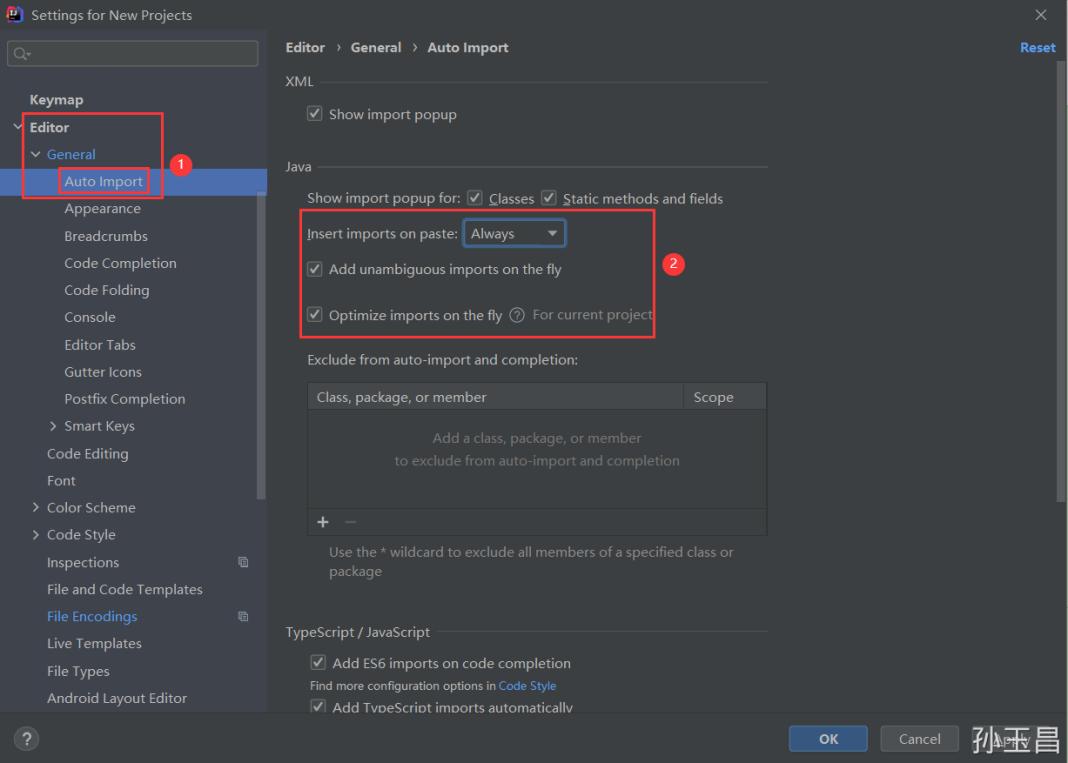Uncheck Add ES6 imports on code completion

tap(317, 663)
